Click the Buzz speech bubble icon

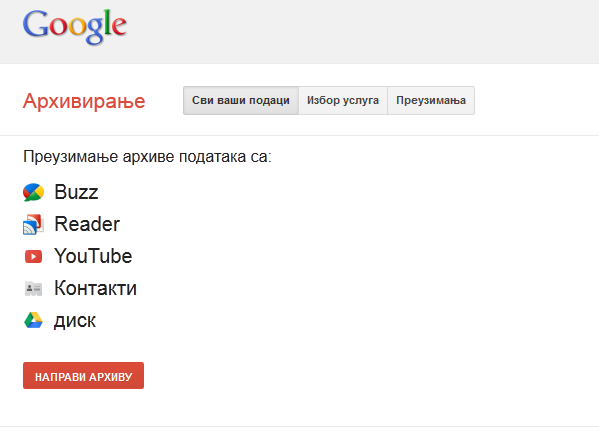pyautogui.click(x=34, y=192)
